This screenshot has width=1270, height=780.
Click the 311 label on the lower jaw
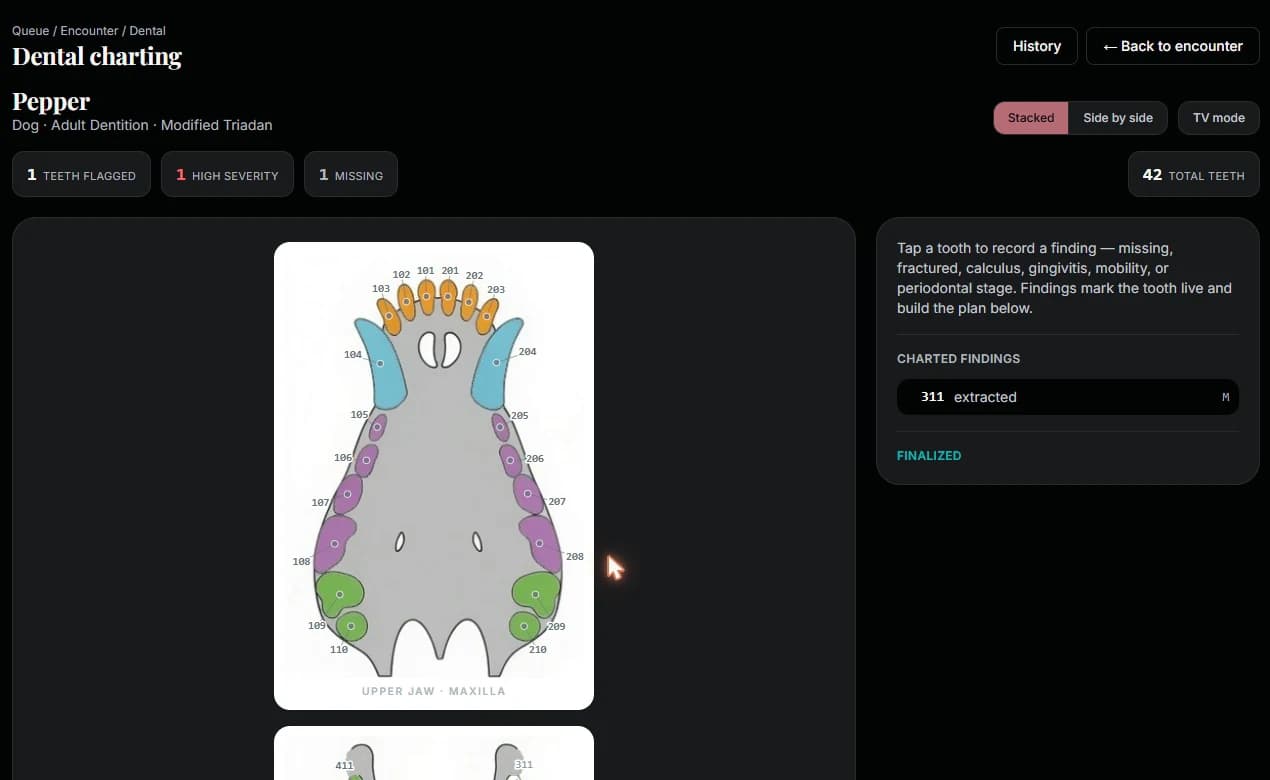coord(523,765)
